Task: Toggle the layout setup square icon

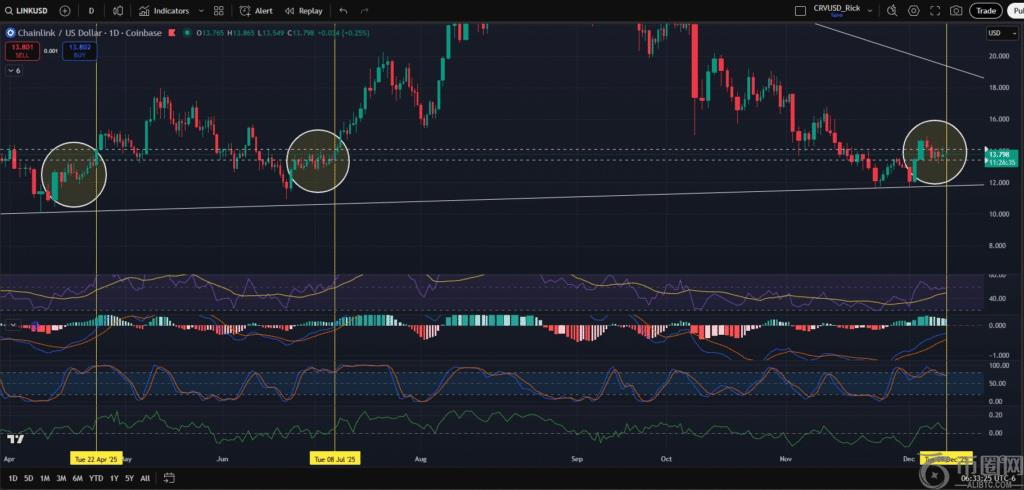Action: tap(799, 10)
